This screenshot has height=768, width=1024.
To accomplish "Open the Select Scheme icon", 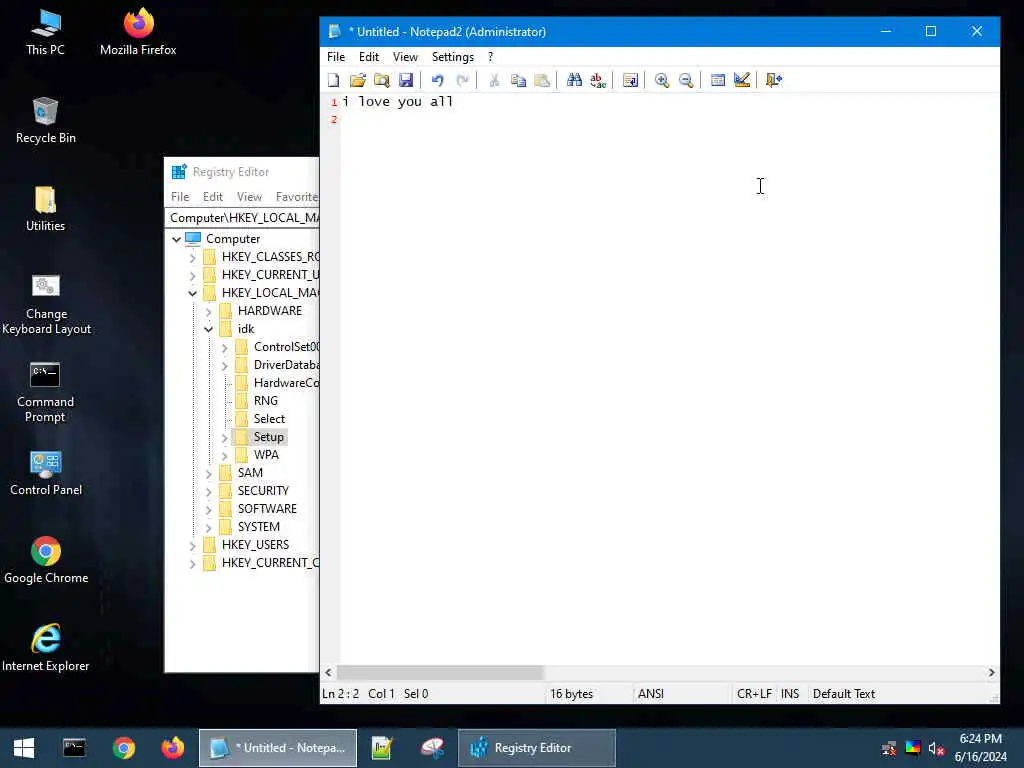I will [718, 80].
